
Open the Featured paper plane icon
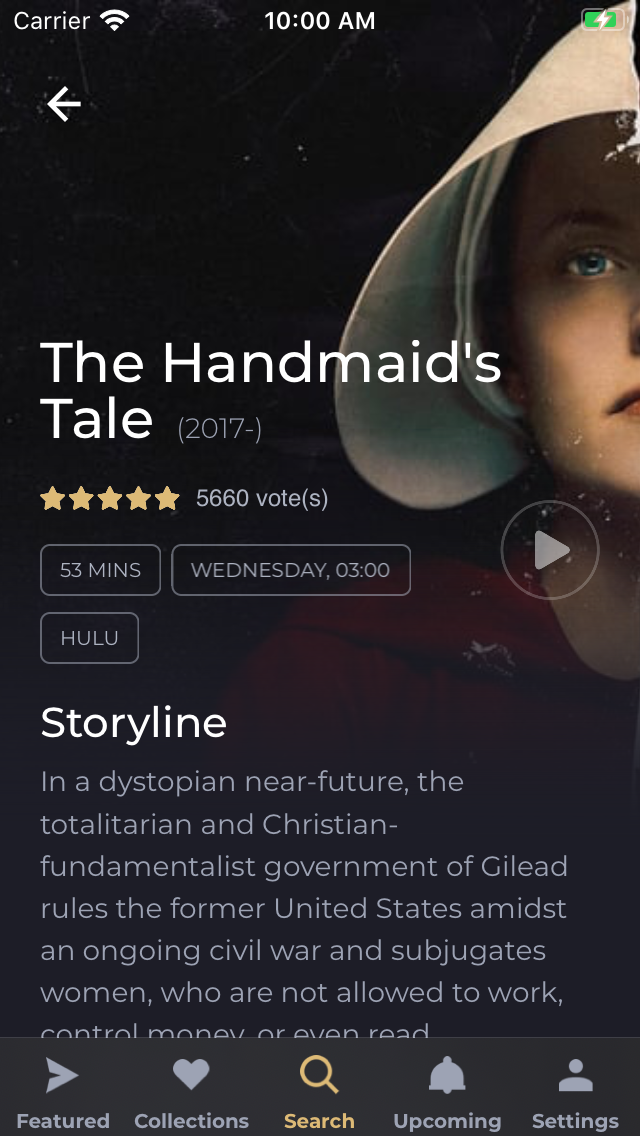(x=62, y=1075)
